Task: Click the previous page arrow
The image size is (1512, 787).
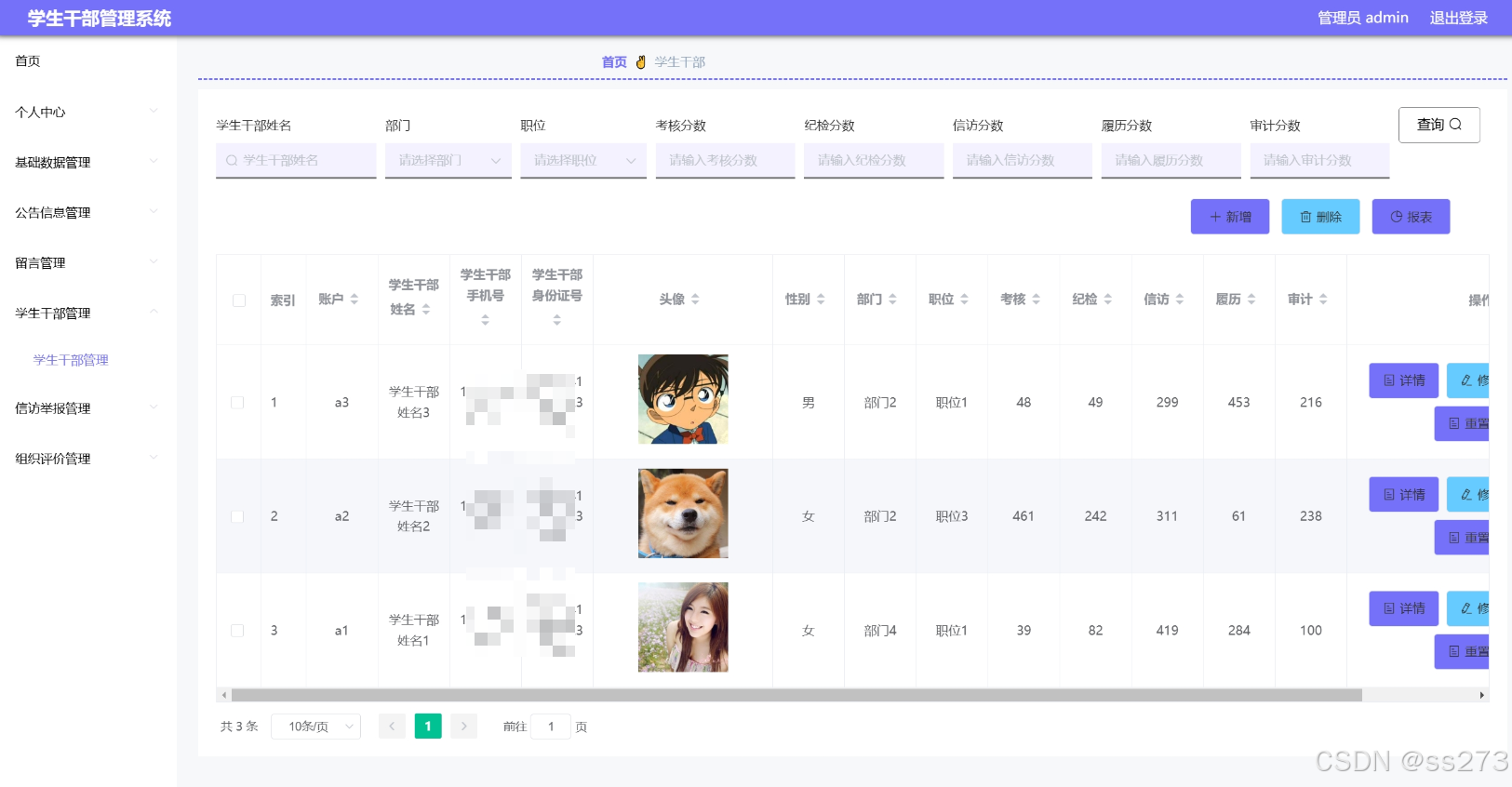Action: [392, 727]
